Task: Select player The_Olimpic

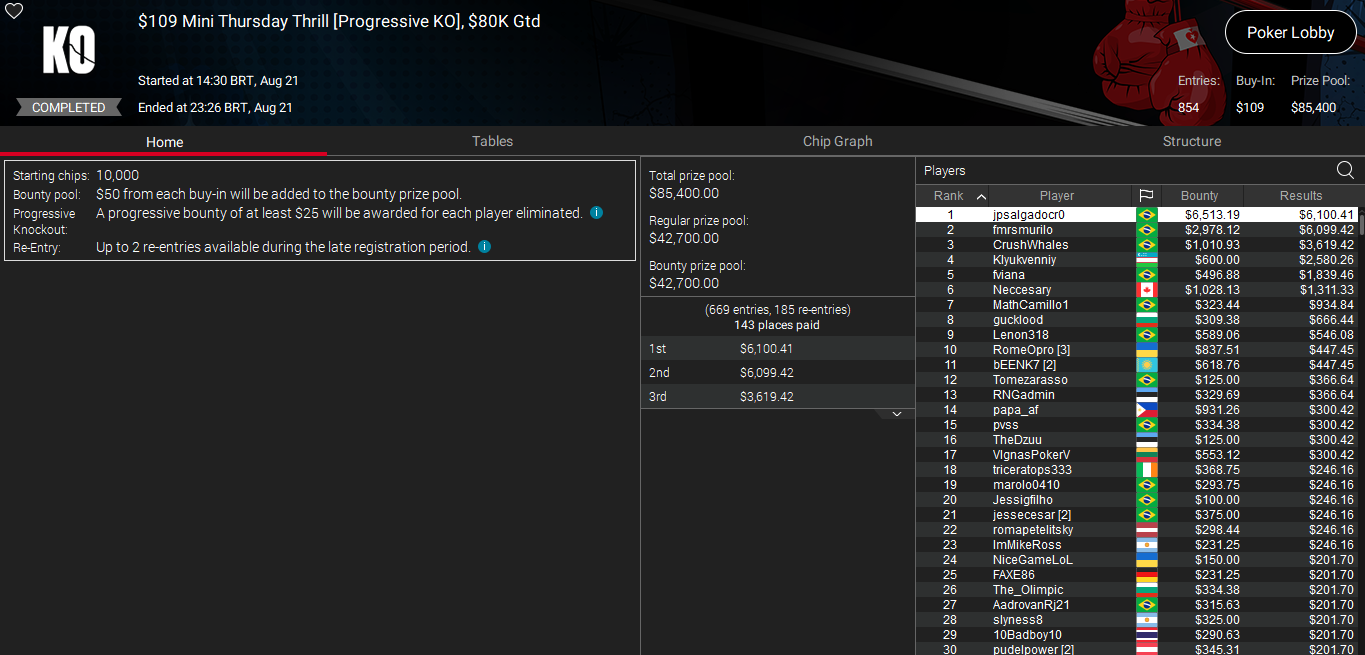Action: tap(1136, 590)
